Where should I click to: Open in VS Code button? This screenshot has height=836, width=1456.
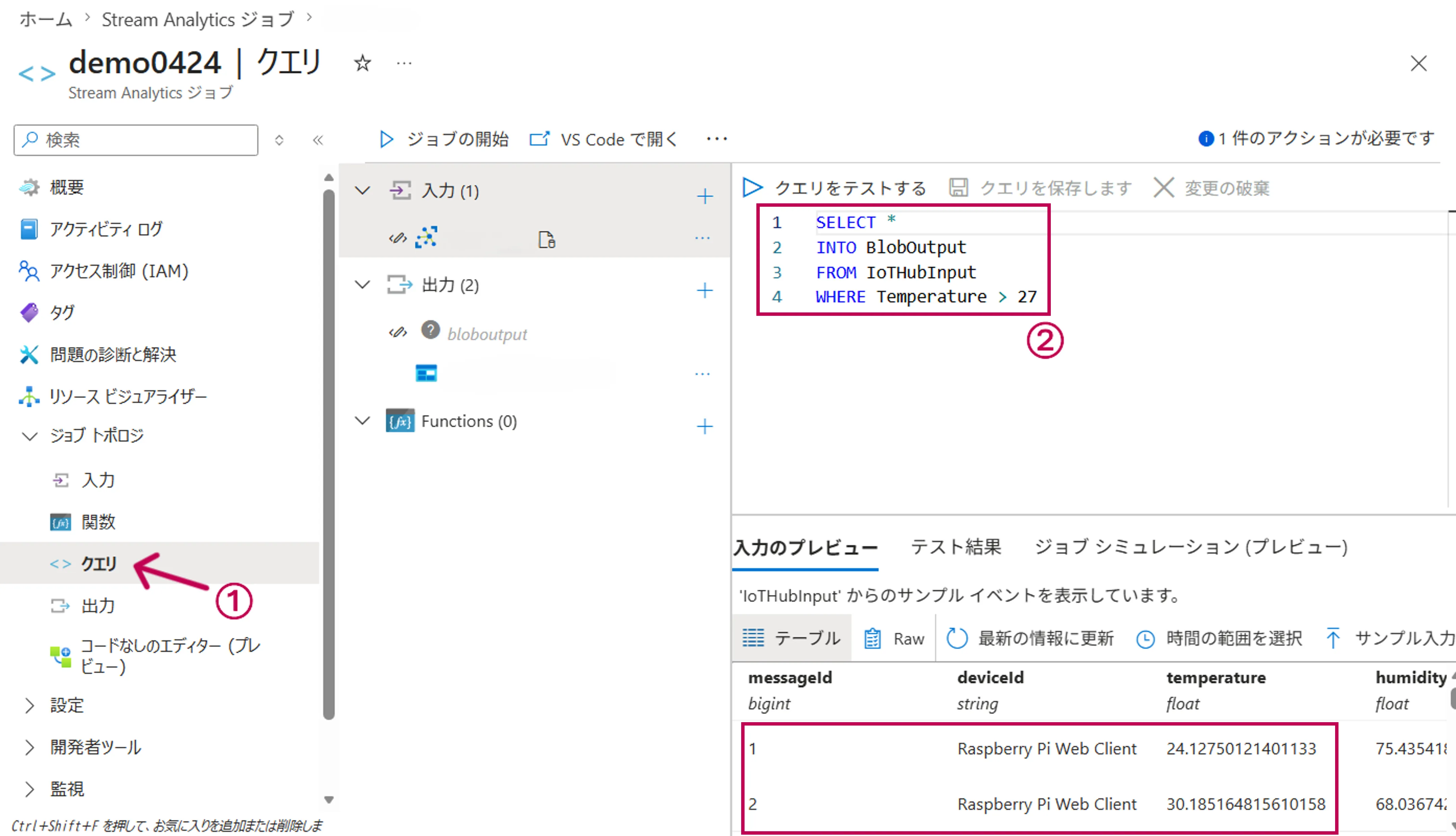pyautogui.click(x=604, y=139)
